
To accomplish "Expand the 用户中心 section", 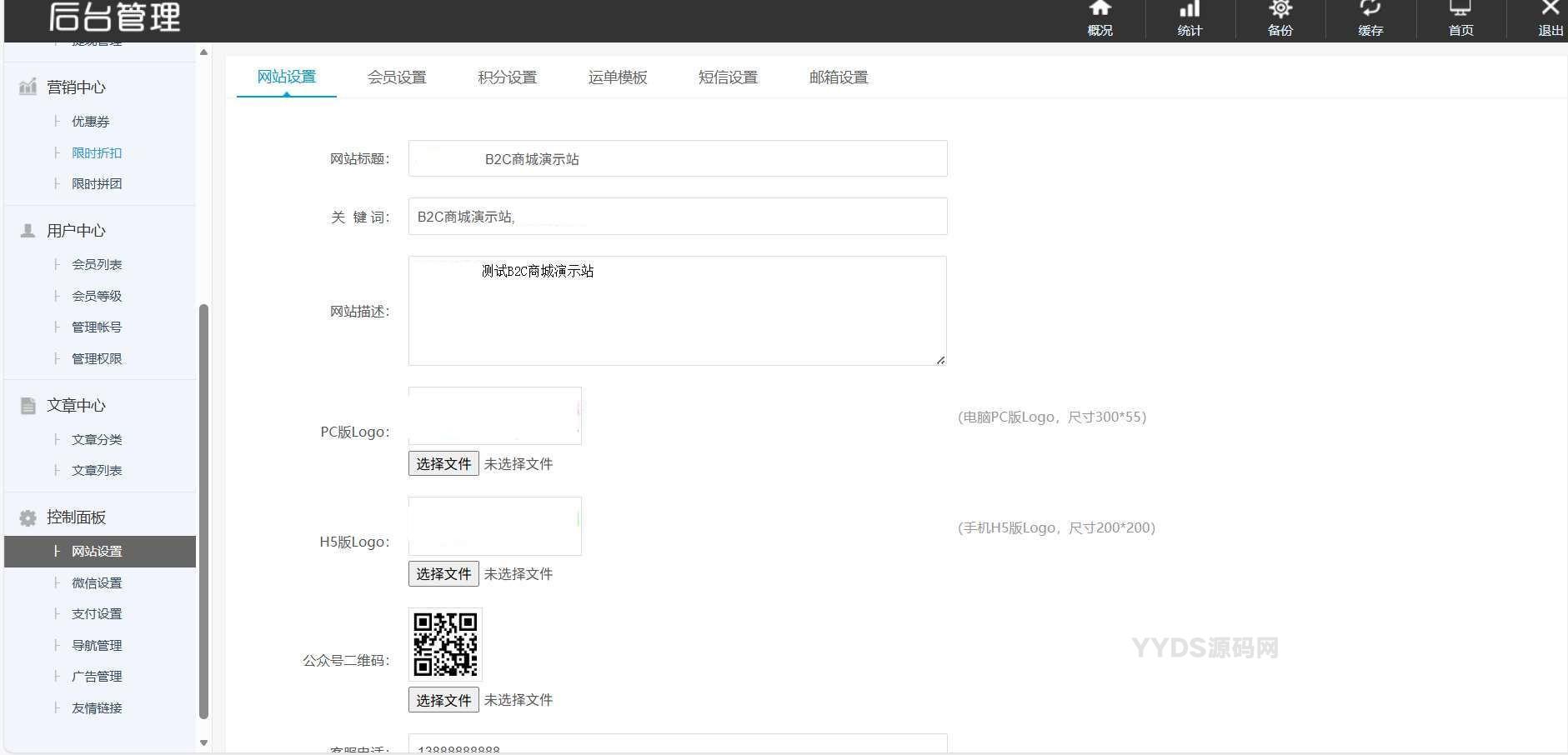I will (x=76, y=230).
